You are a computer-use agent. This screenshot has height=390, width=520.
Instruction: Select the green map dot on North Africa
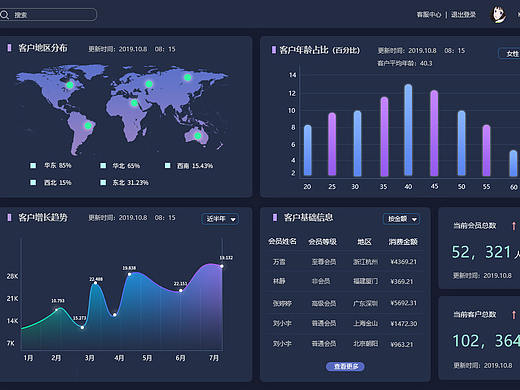pyautogui.click(x=134, y=103)
